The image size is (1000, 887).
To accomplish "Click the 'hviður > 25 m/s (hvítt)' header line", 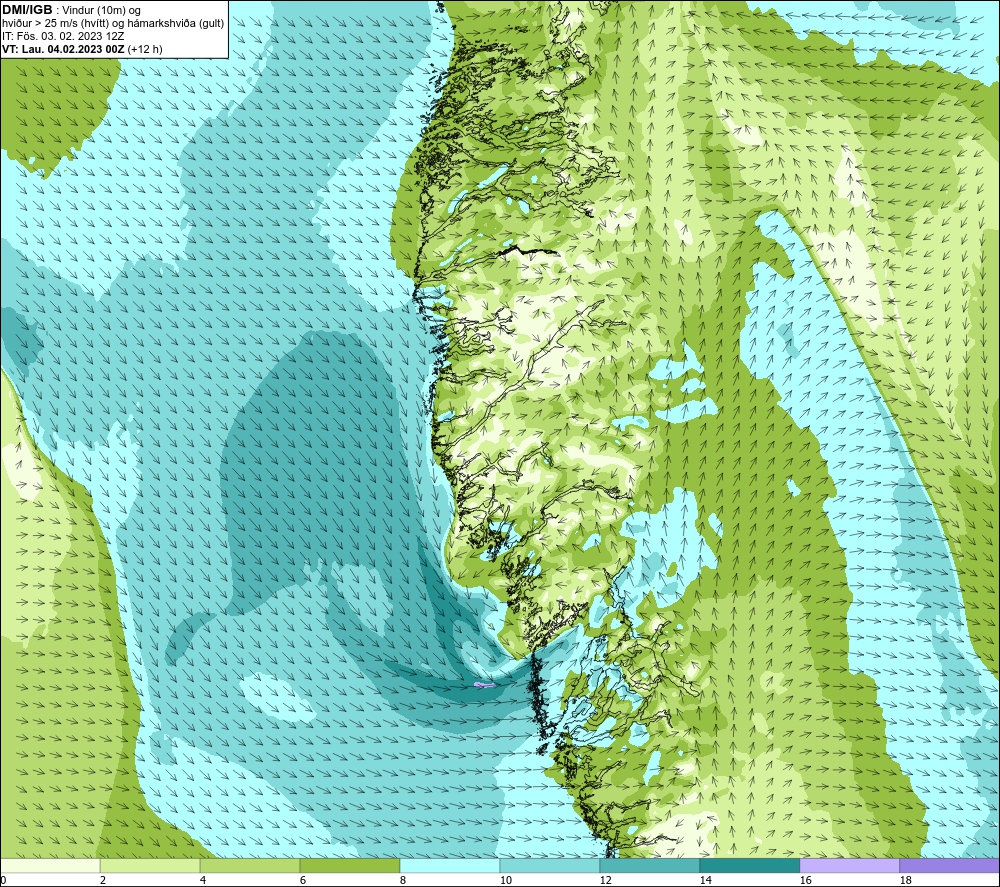I will click(x=113, y=23).
